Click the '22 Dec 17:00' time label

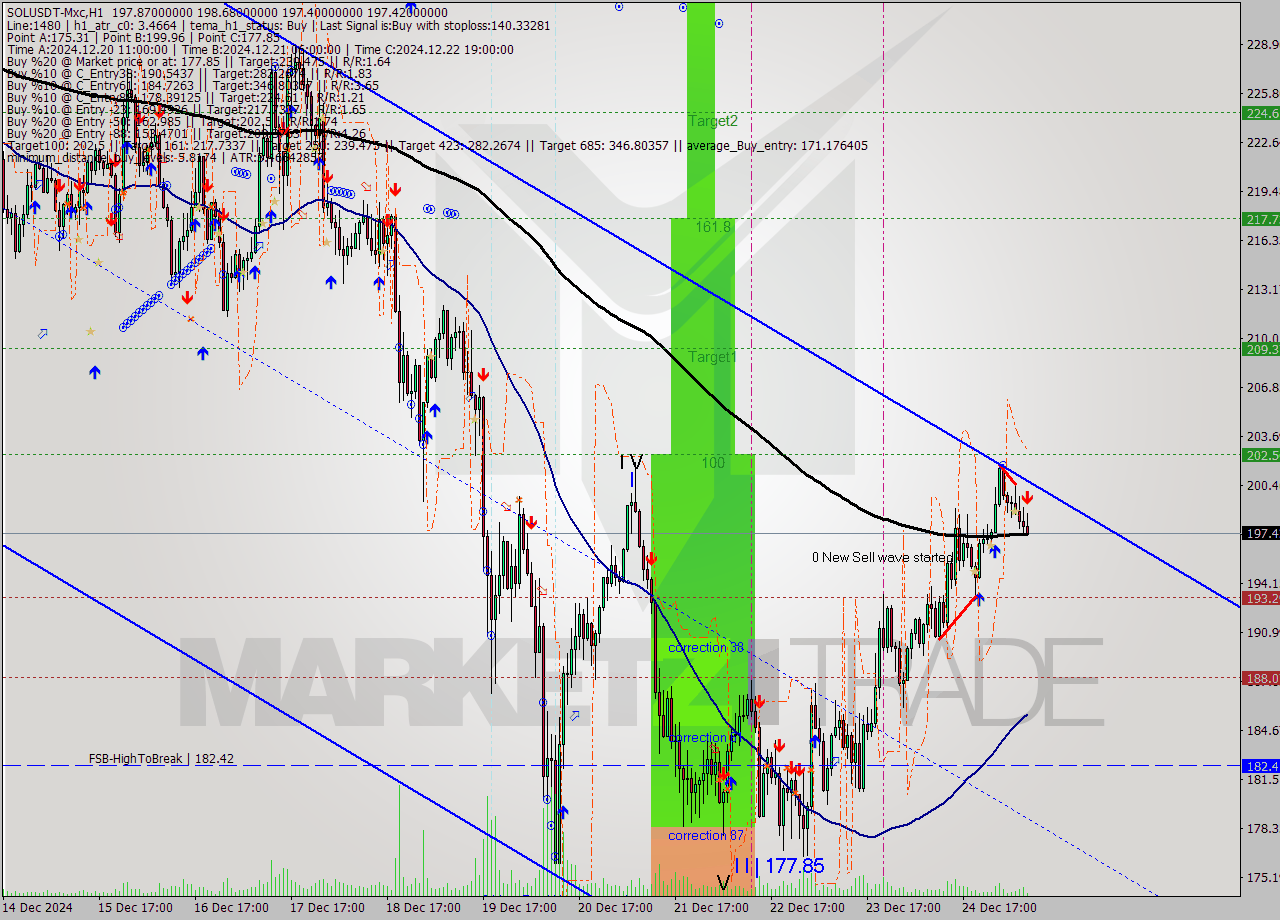[807, 907]
